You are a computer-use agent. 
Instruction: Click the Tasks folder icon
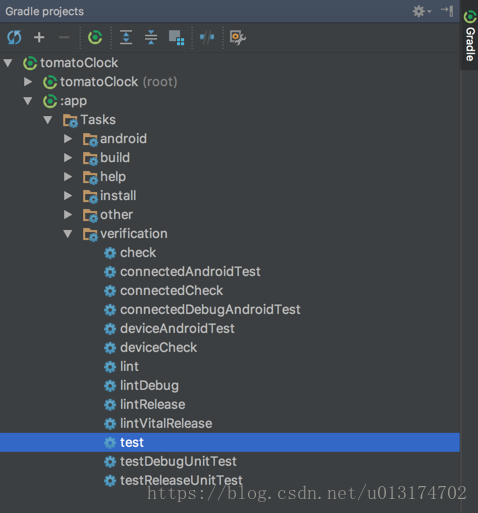[x=70, y=120]
